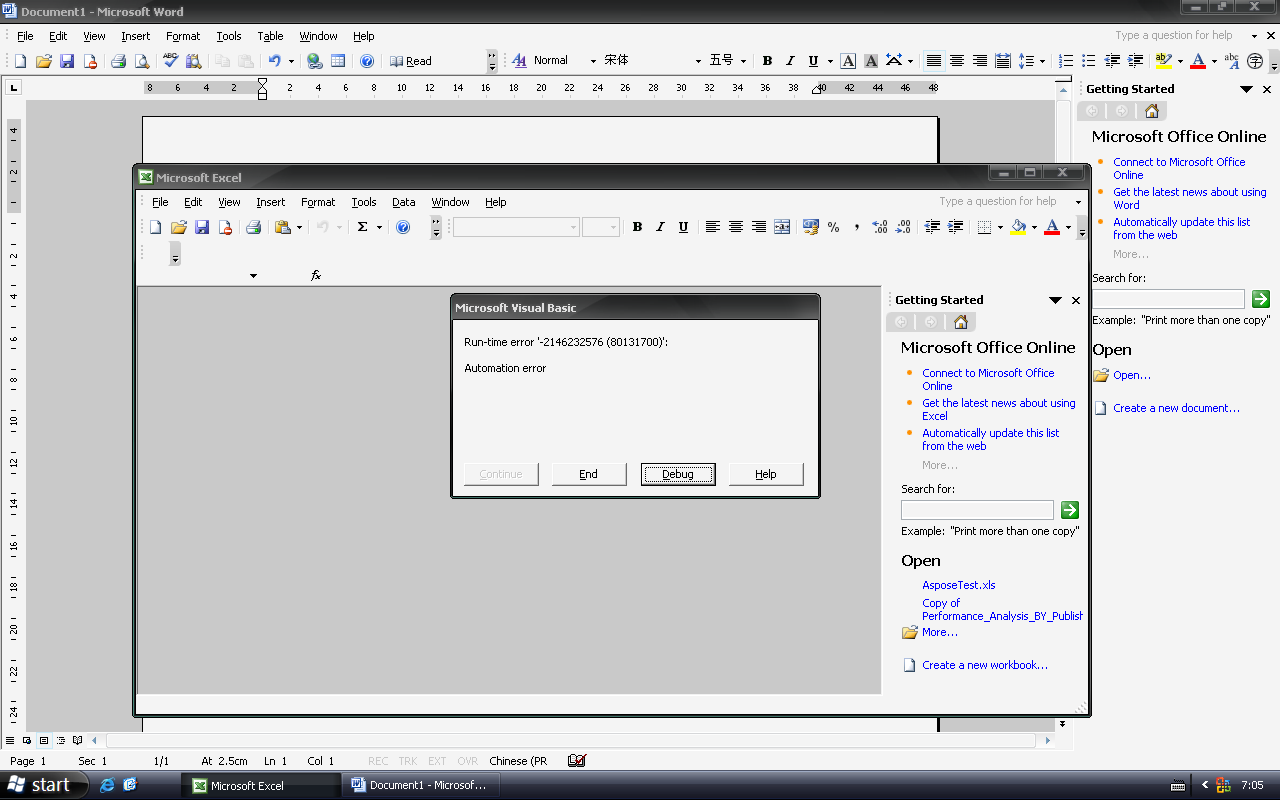Open the 五号 font size dropdown
Viewport: 1280px width, 800px height.
click(x=743, y=61)
